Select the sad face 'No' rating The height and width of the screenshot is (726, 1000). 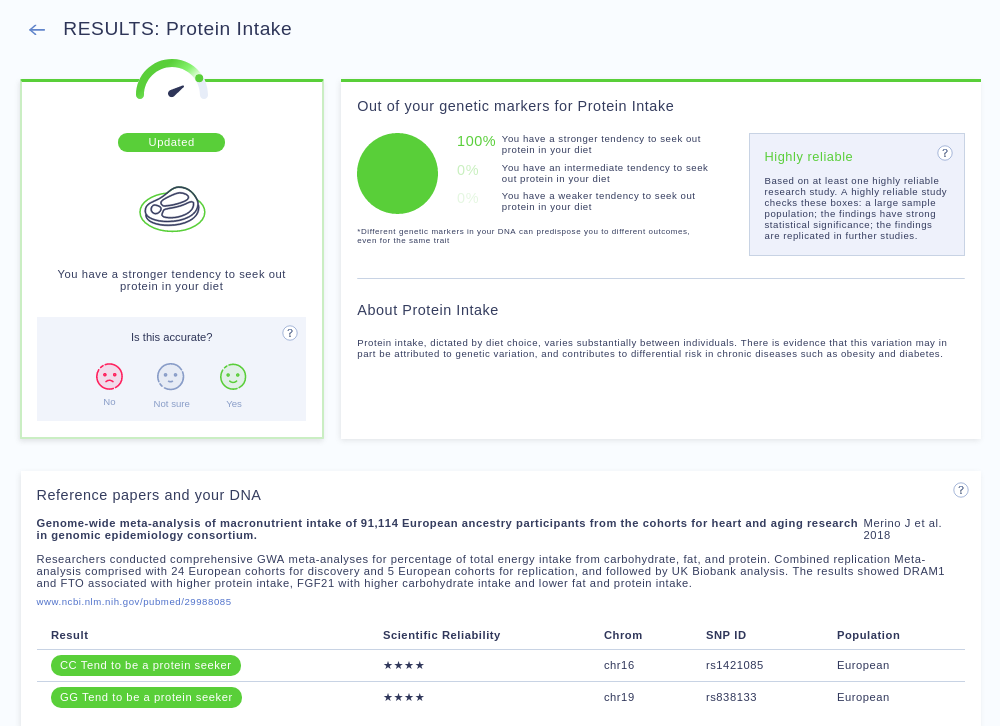click(x=110, y=376)
